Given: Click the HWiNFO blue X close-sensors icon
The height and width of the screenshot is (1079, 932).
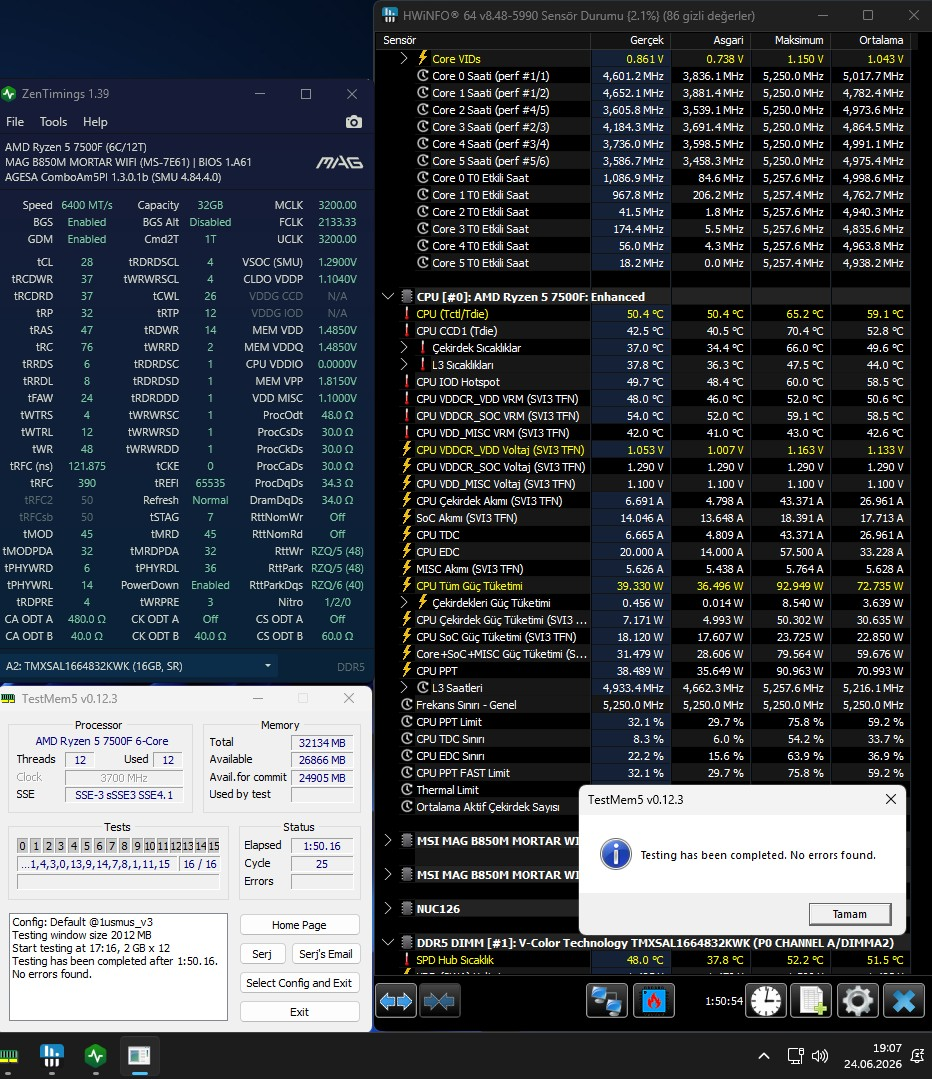Looking at the screenshot, I should click(903, 1001).
